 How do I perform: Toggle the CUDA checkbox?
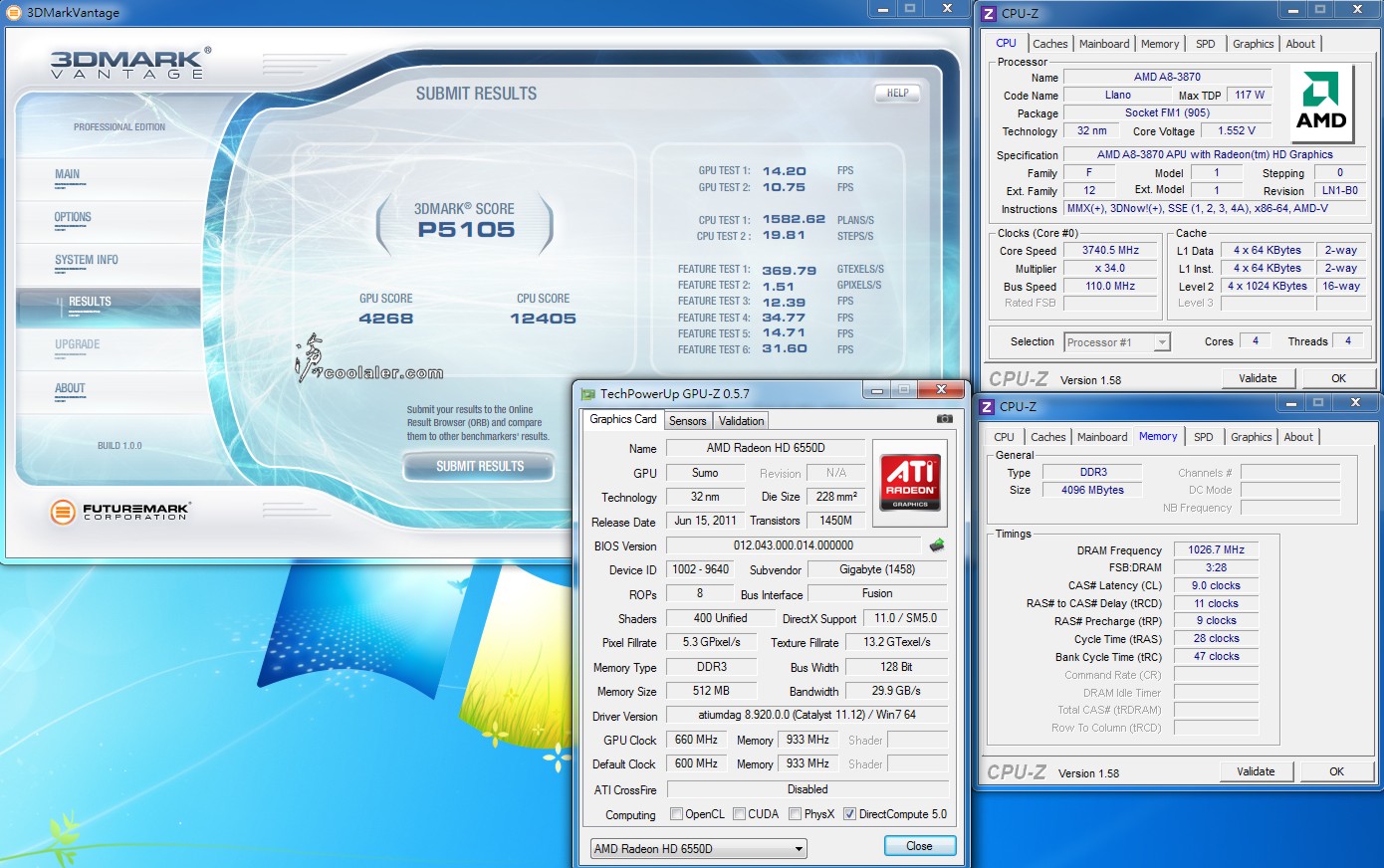(740, 814)
